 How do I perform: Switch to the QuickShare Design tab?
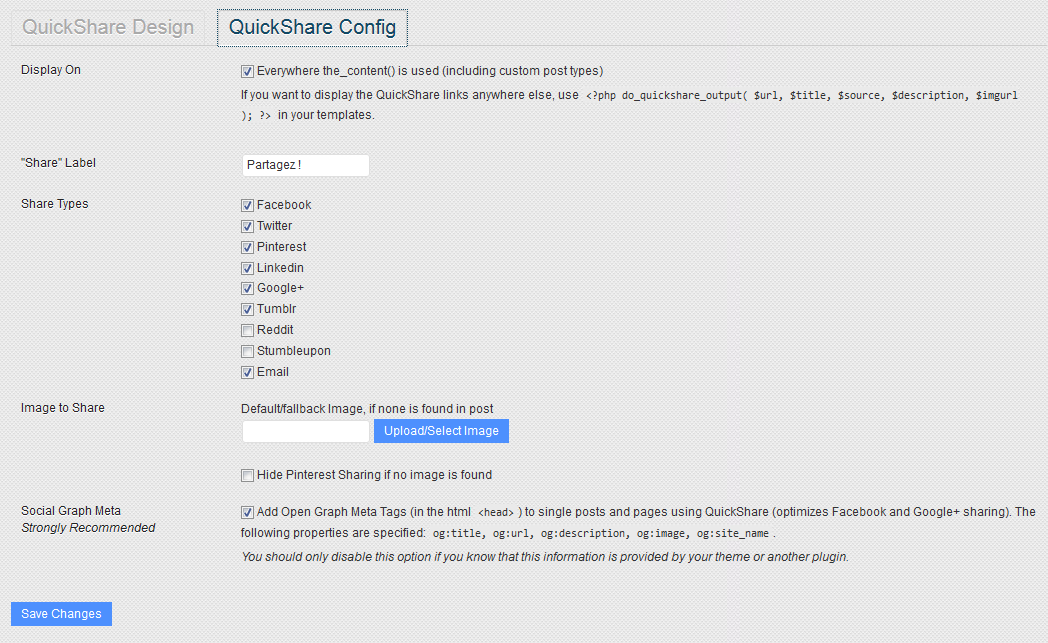(108, 27)
